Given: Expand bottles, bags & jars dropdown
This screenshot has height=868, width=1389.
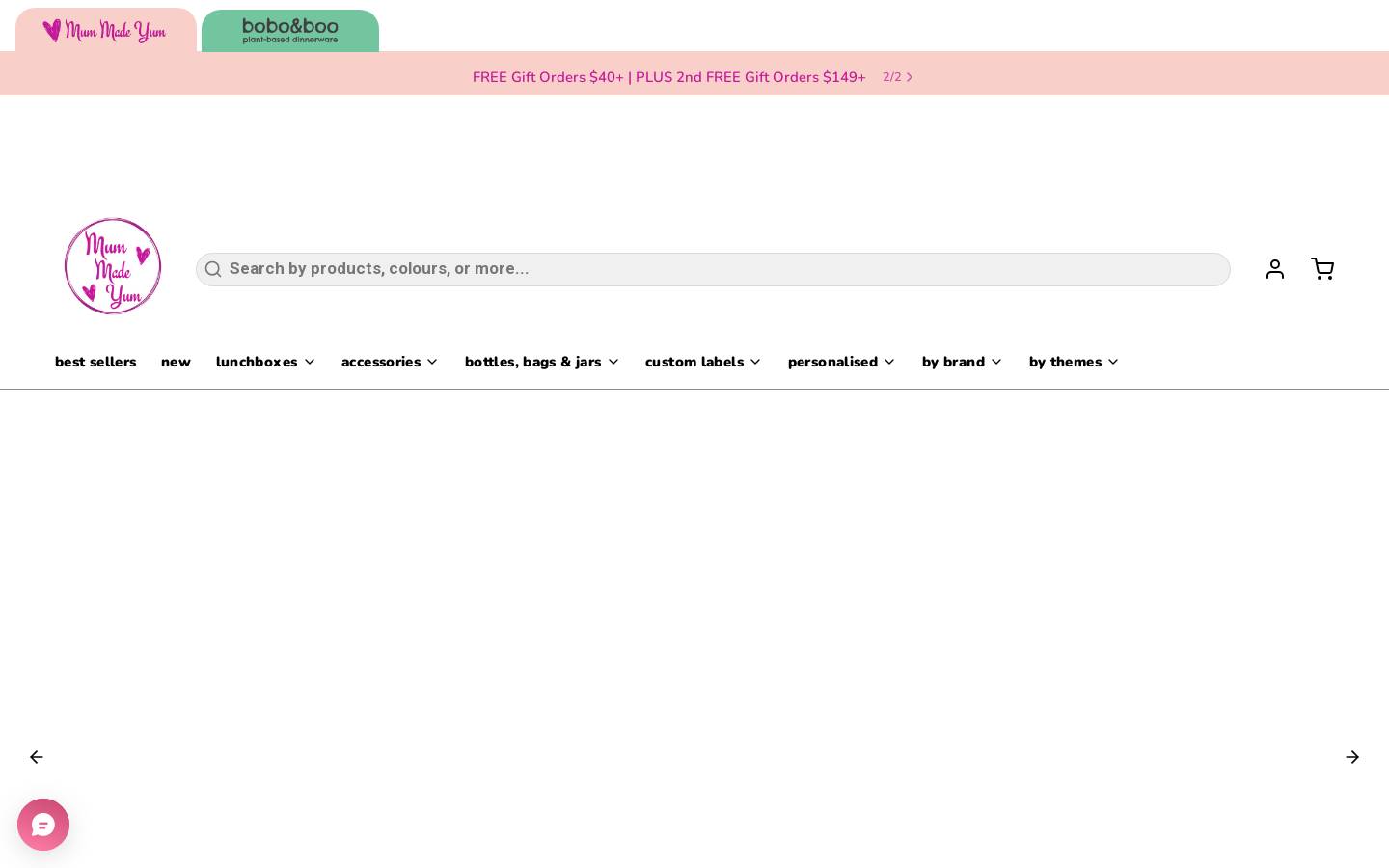Looking at the screenshot, I should tap(542, 362).
